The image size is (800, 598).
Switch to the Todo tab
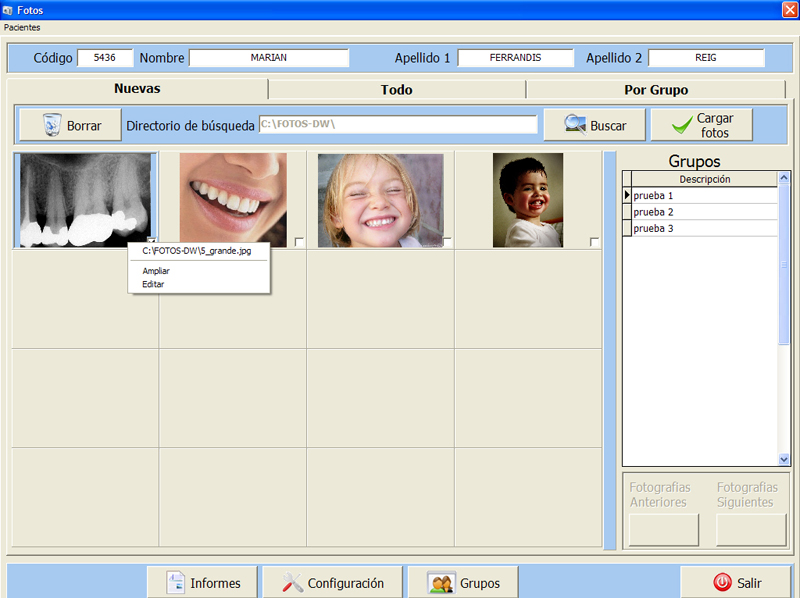[x=396, y=90]
